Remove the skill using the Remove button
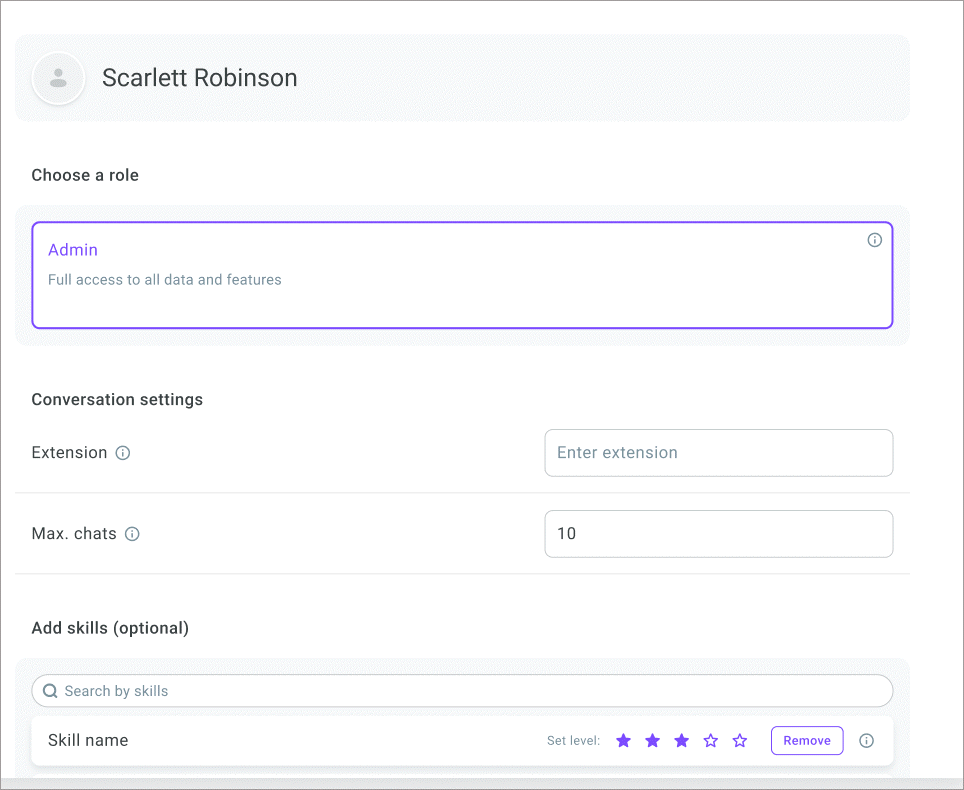964x790 pixels. pos(806,741)
